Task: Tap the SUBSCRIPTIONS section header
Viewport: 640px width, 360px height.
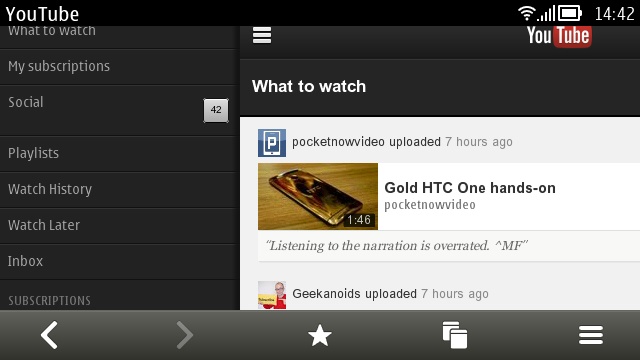Action: click(x=49, y=301)
